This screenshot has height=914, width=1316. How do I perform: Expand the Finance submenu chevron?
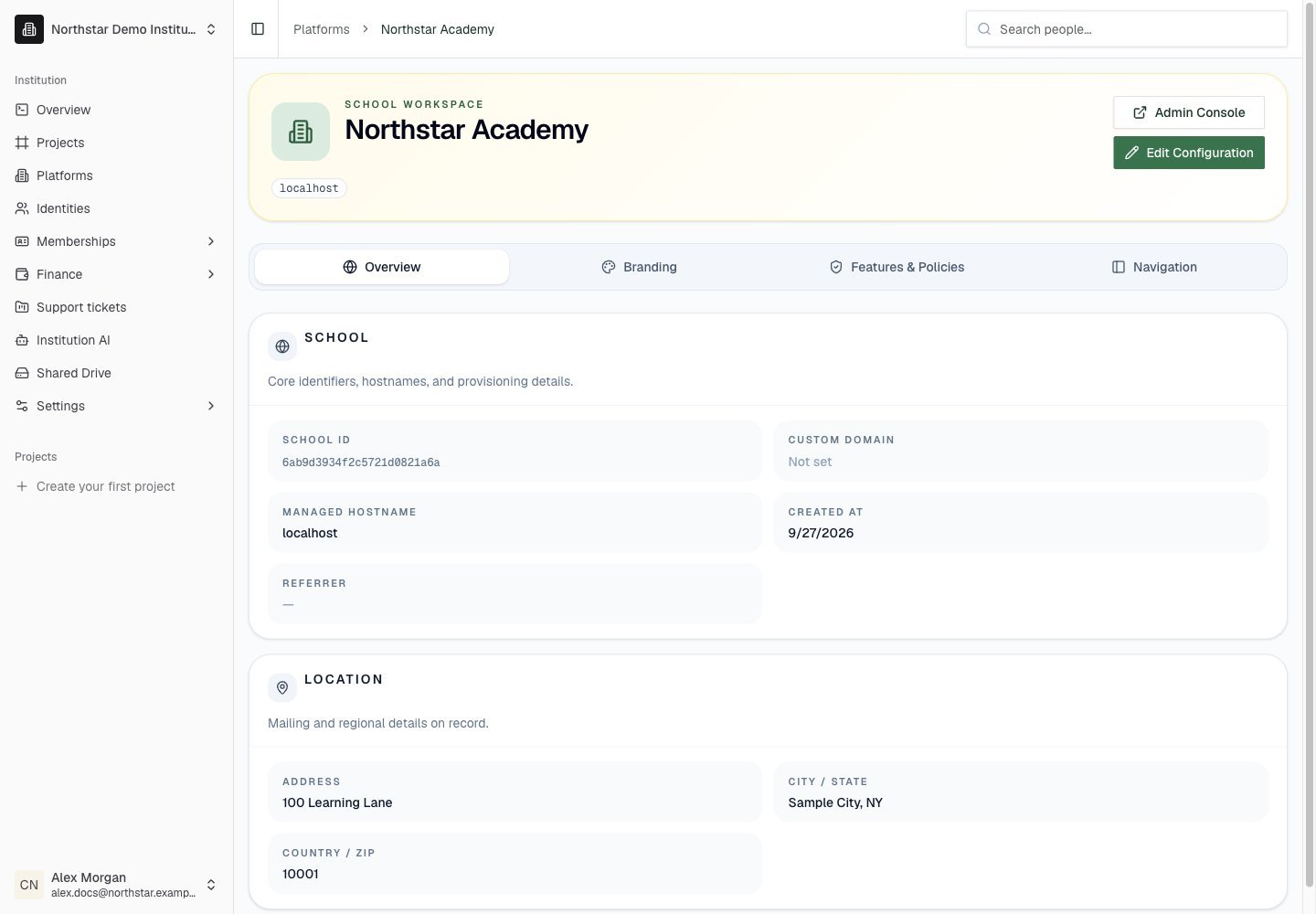point(211,274)
